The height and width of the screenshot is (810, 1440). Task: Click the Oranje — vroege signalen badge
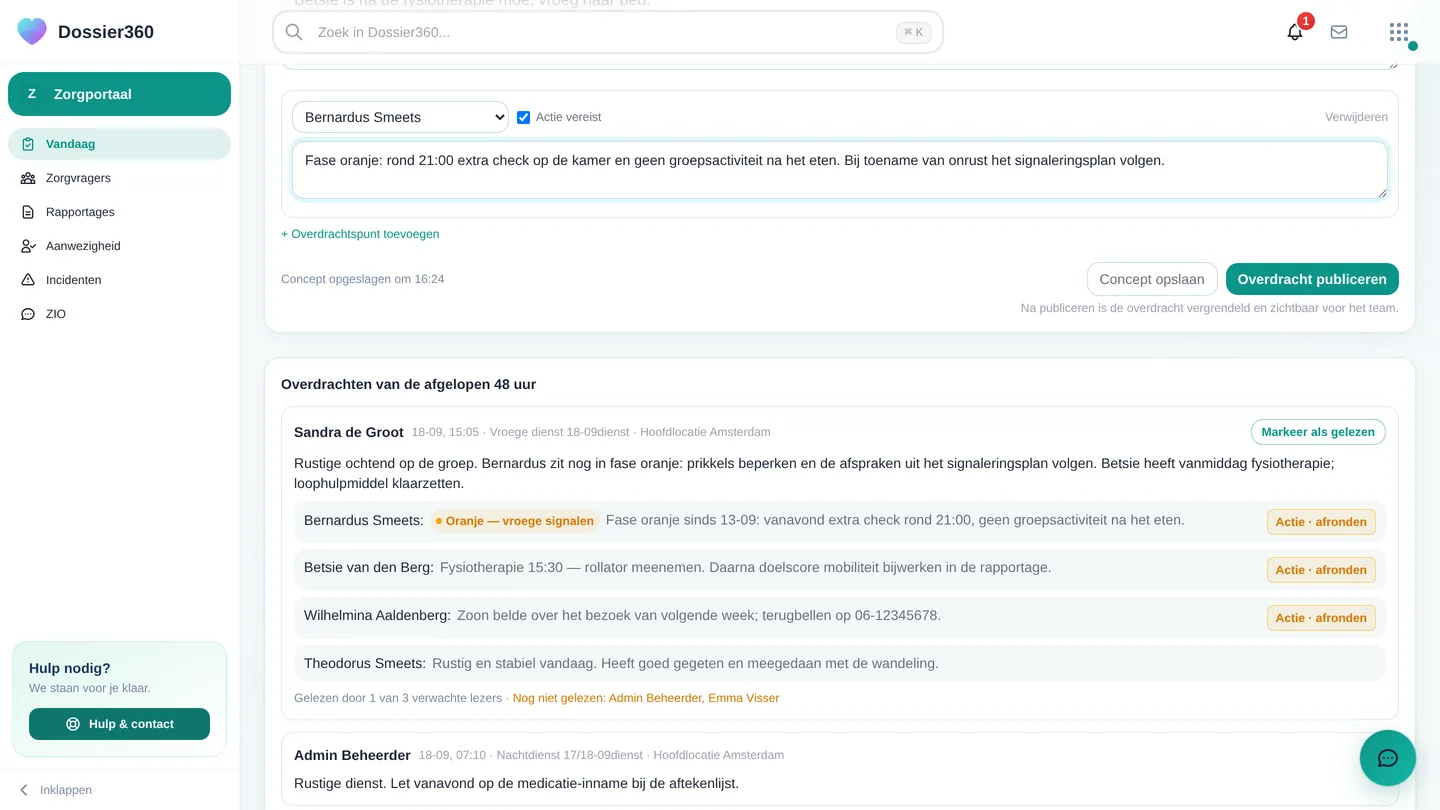[x=515, y=521]
